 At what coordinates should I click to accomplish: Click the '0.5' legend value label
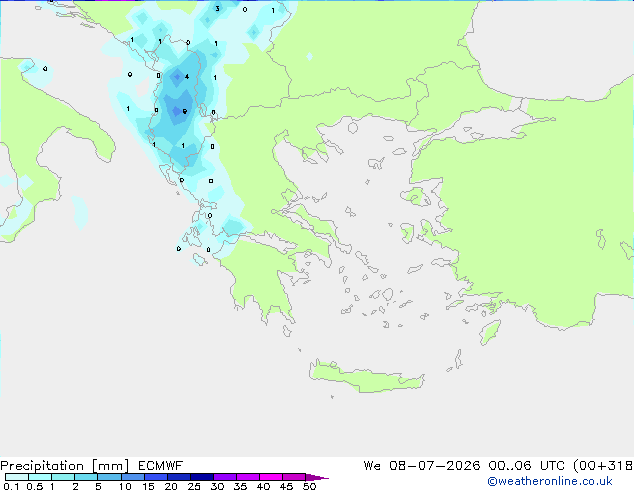click(34, 486)
